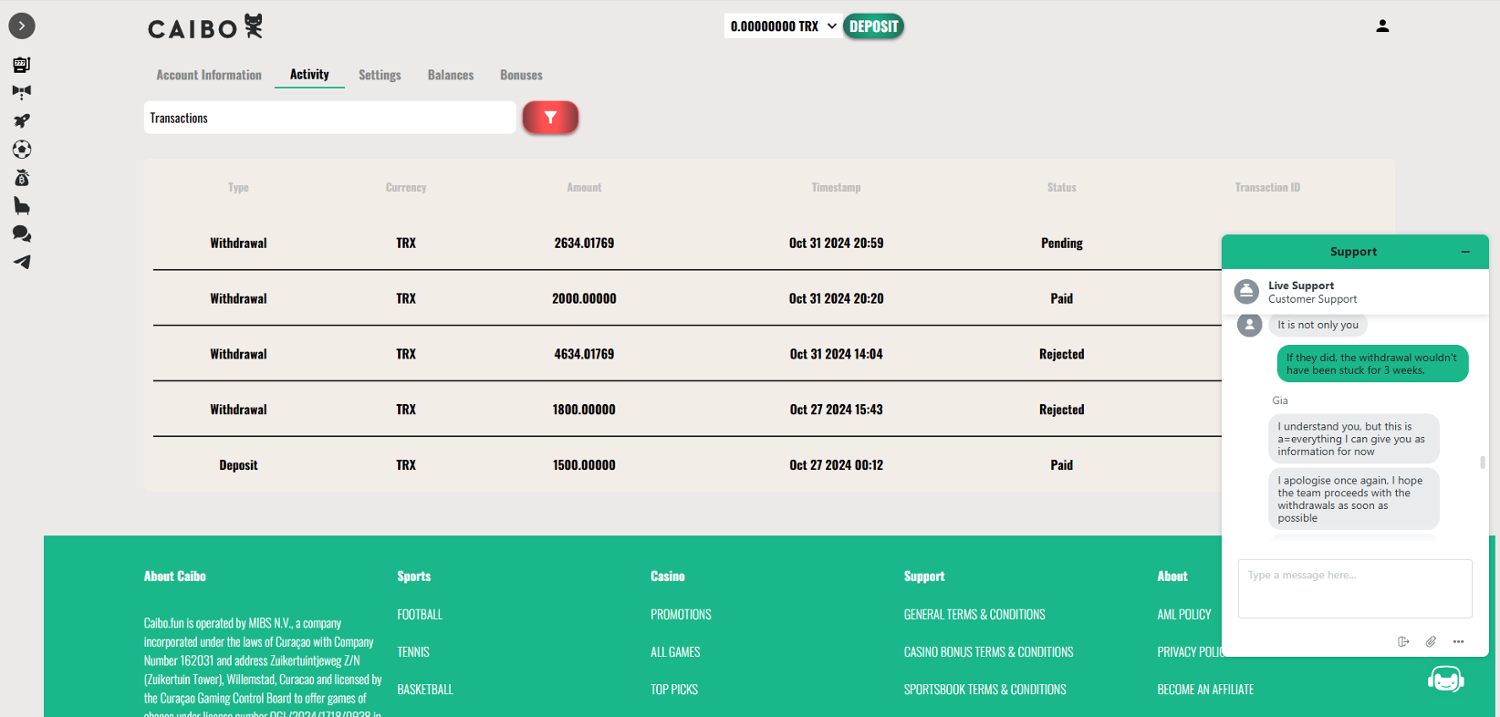Open General Terms & Conditions link

coord(974,614)
